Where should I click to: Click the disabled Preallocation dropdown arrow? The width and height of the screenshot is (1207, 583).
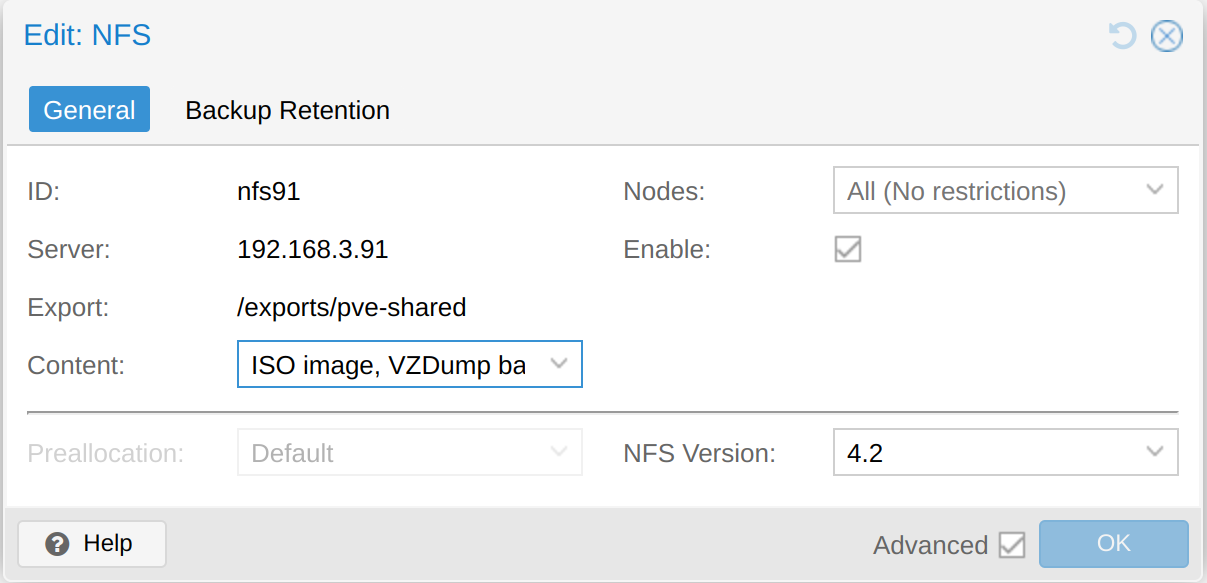click(x=559, y=453)
